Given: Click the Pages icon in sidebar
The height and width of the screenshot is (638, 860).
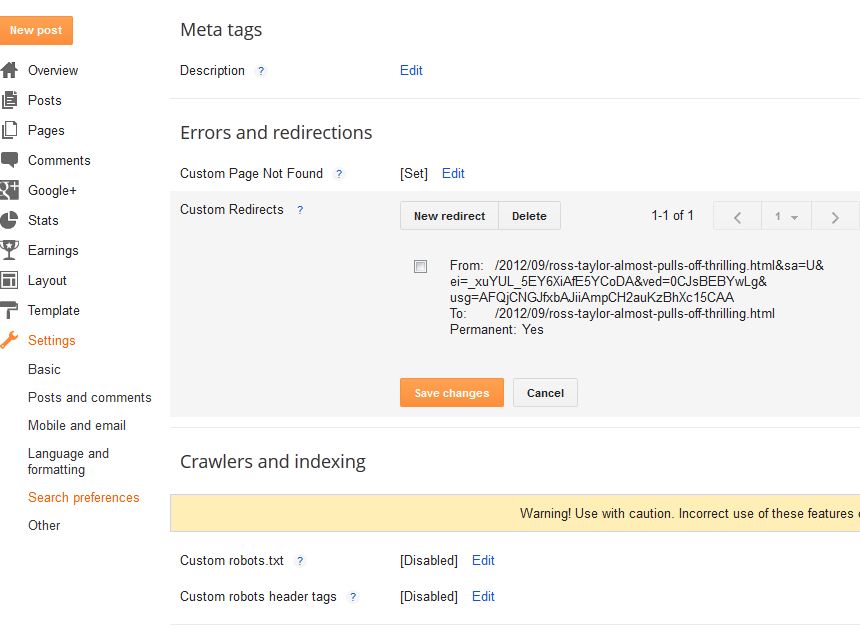Looking at the screenshot, I should (9, 130).
